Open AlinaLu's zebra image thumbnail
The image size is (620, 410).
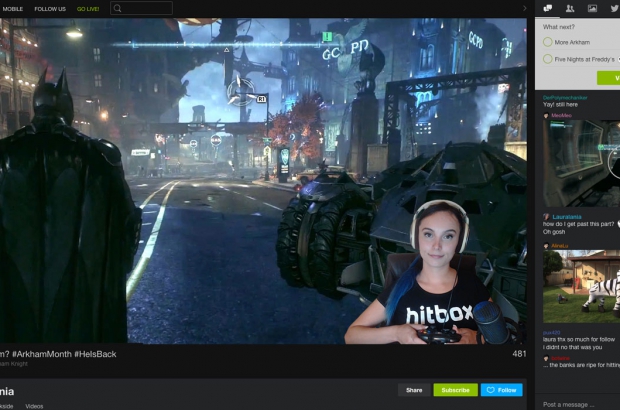click(581, 286)
